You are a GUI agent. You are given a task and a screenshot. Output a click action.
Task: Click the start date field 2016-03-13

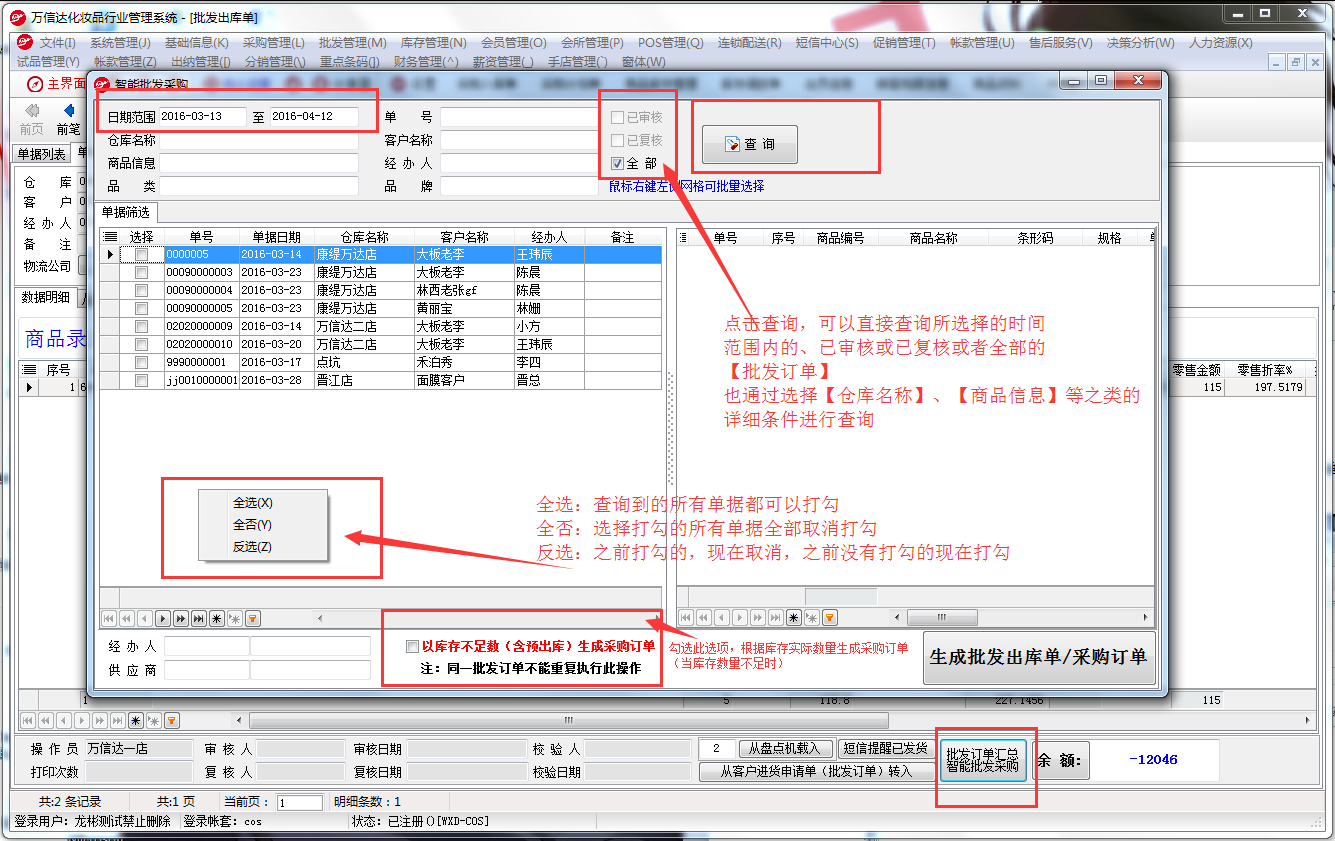(202, 117)
